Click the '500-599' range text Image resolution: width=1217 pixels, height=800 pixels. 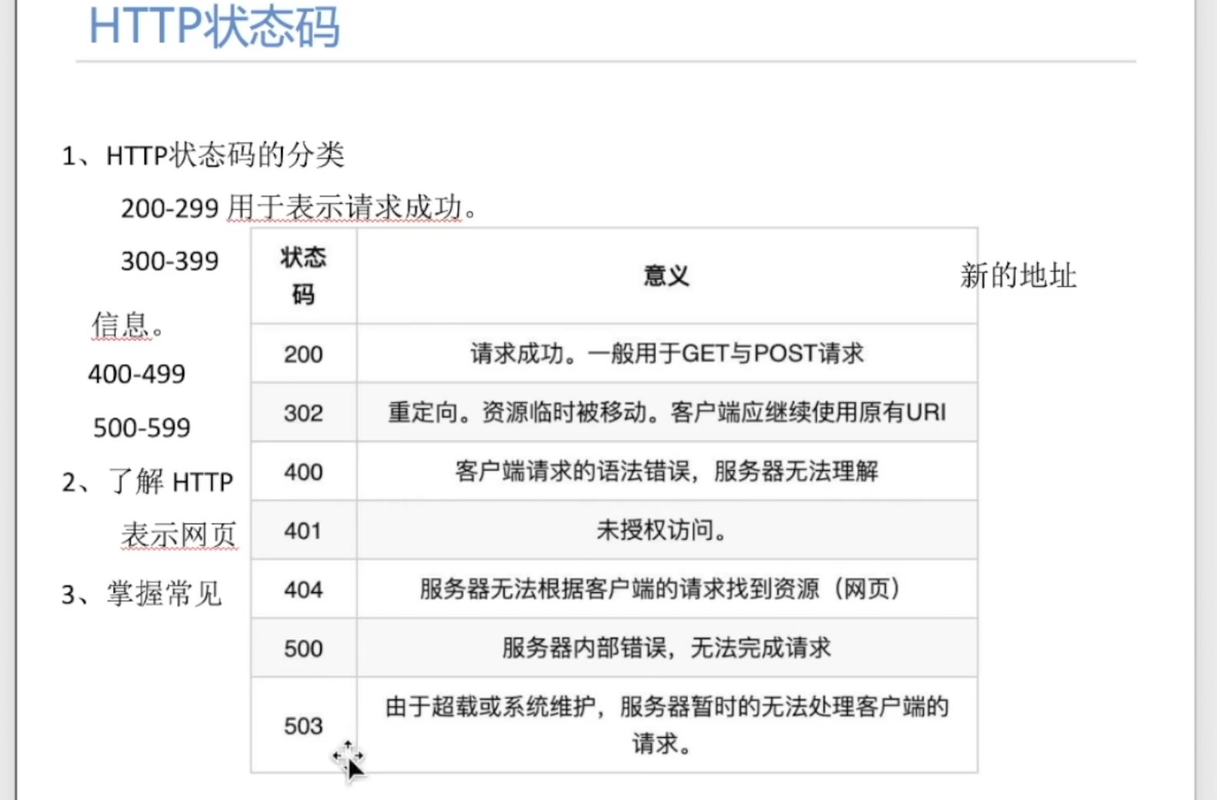[x=142, y=428]
